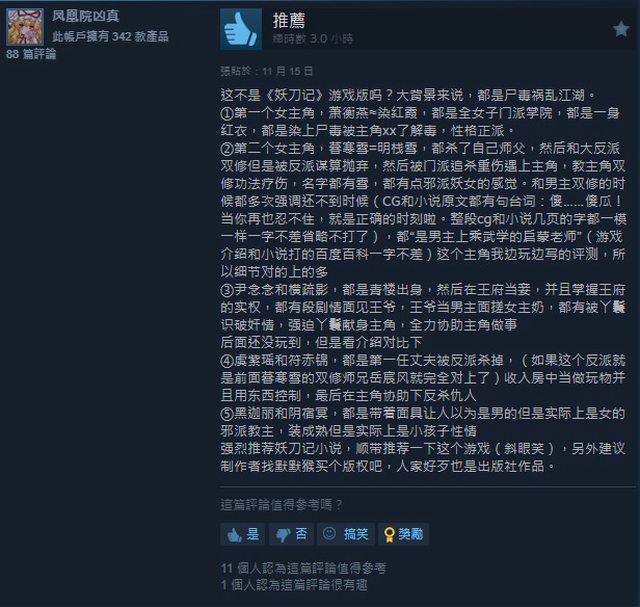This screenshot has width=640, height=607.
Task: Vote 是 on this review's helpfulness
Action: 243,534
